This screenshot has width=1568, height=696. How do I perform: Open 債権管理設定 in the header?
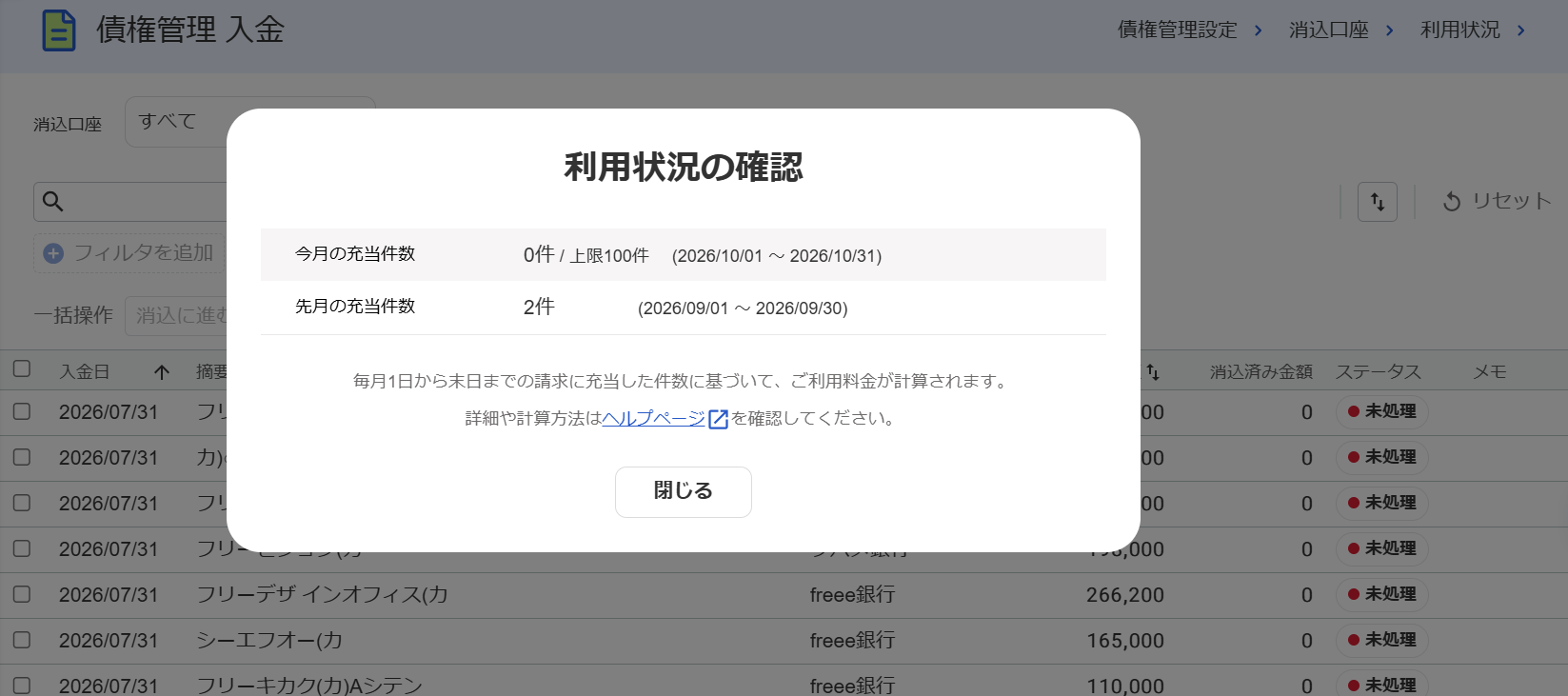1178,30
